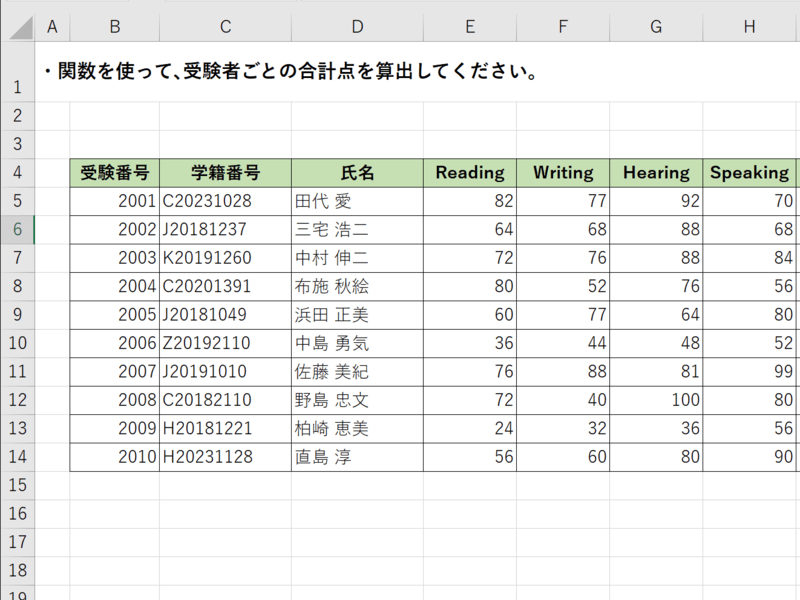Click the Speaking score 99 cell
This screenshot has width=800, height=600.
749,372
